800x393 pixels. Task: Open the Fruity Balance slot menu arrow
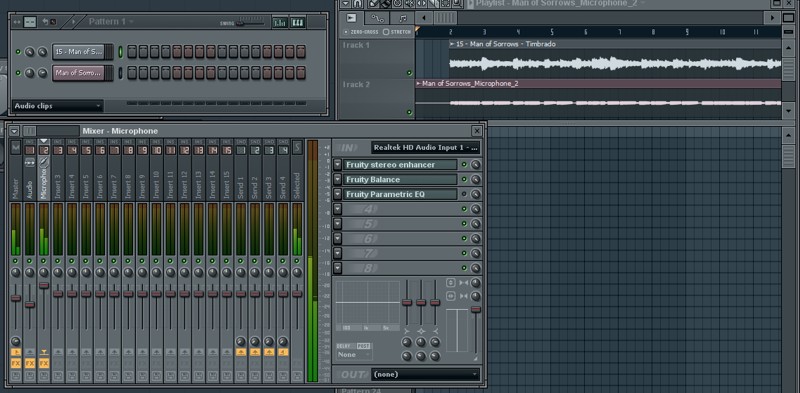click(x=337, y=180)
